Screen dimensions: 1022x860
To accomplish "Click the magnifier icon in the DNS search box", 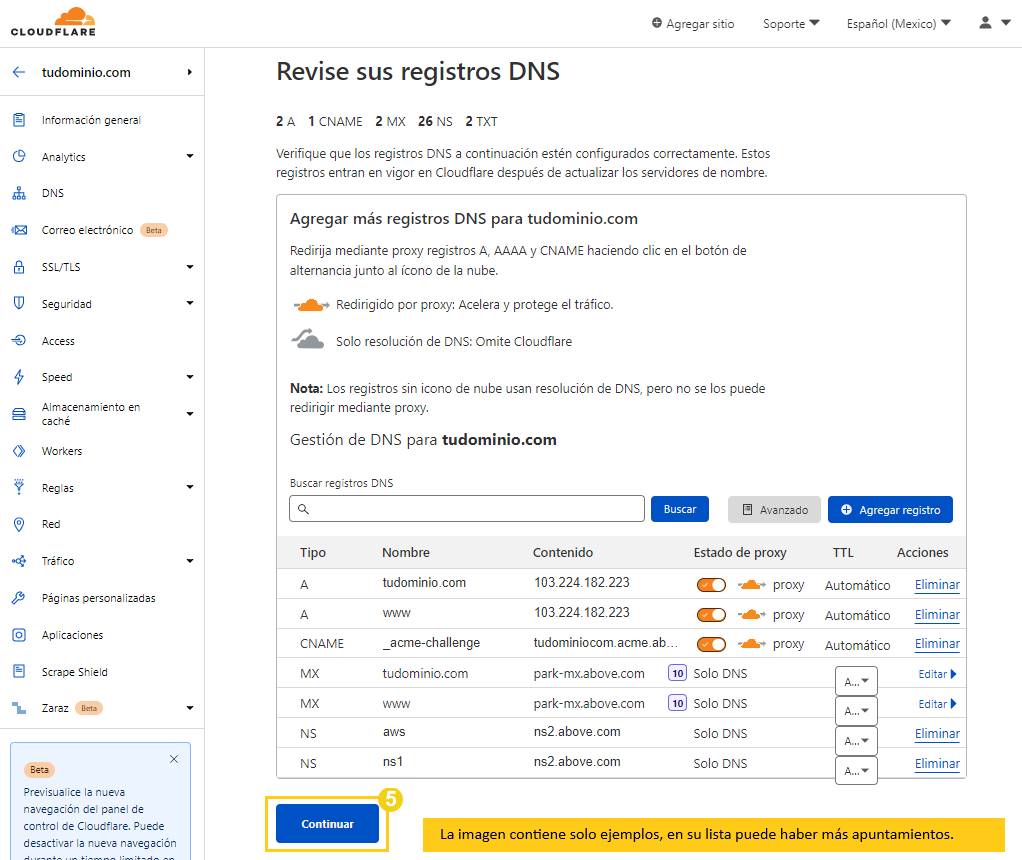I will pos(303,509).
